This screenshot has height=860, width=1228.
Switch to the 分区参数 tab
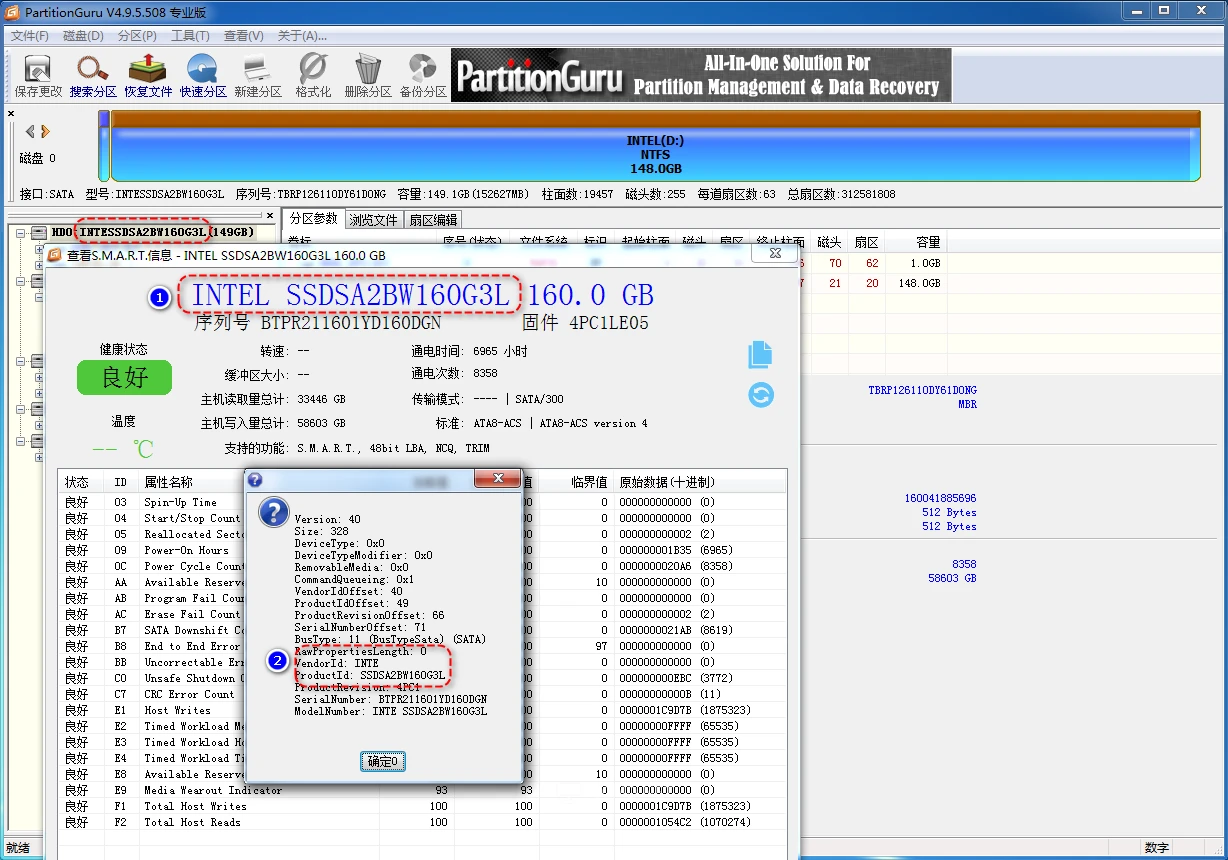click(313, 219)
